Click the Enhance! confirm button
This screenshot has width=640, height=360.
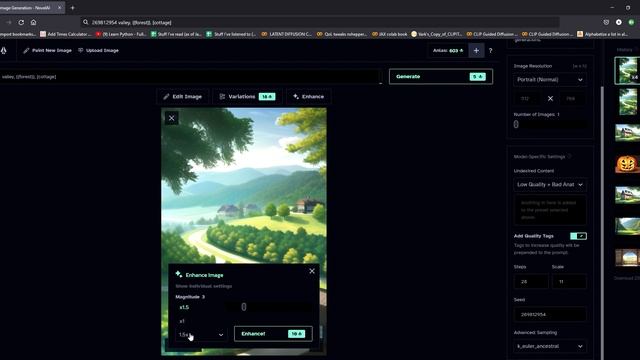click(273, 334)
